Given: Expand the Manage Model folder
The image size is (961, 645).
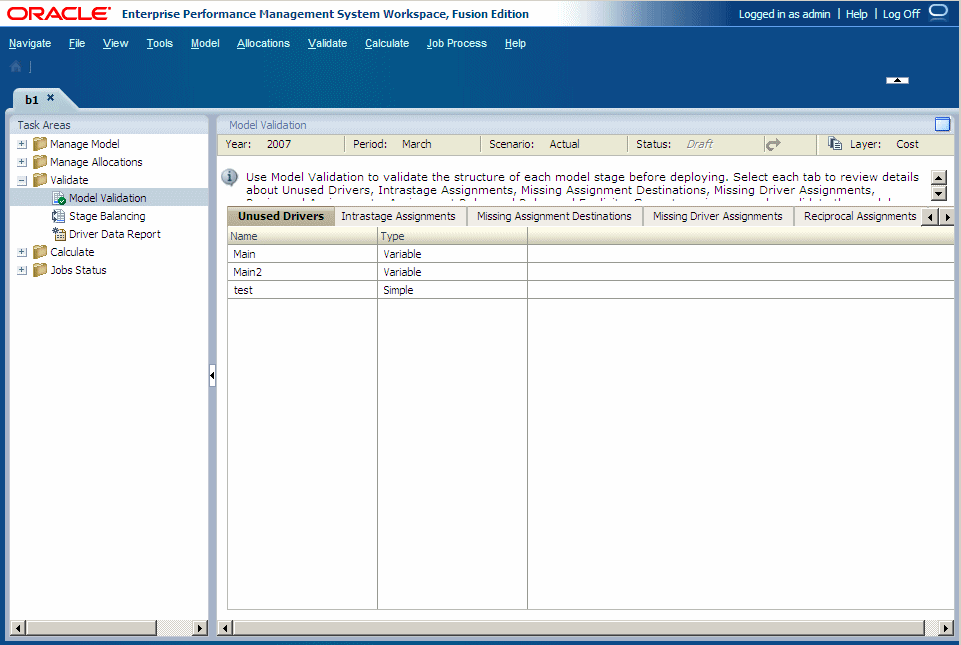Looking at the screenshot, I should [x=22, y=143].
